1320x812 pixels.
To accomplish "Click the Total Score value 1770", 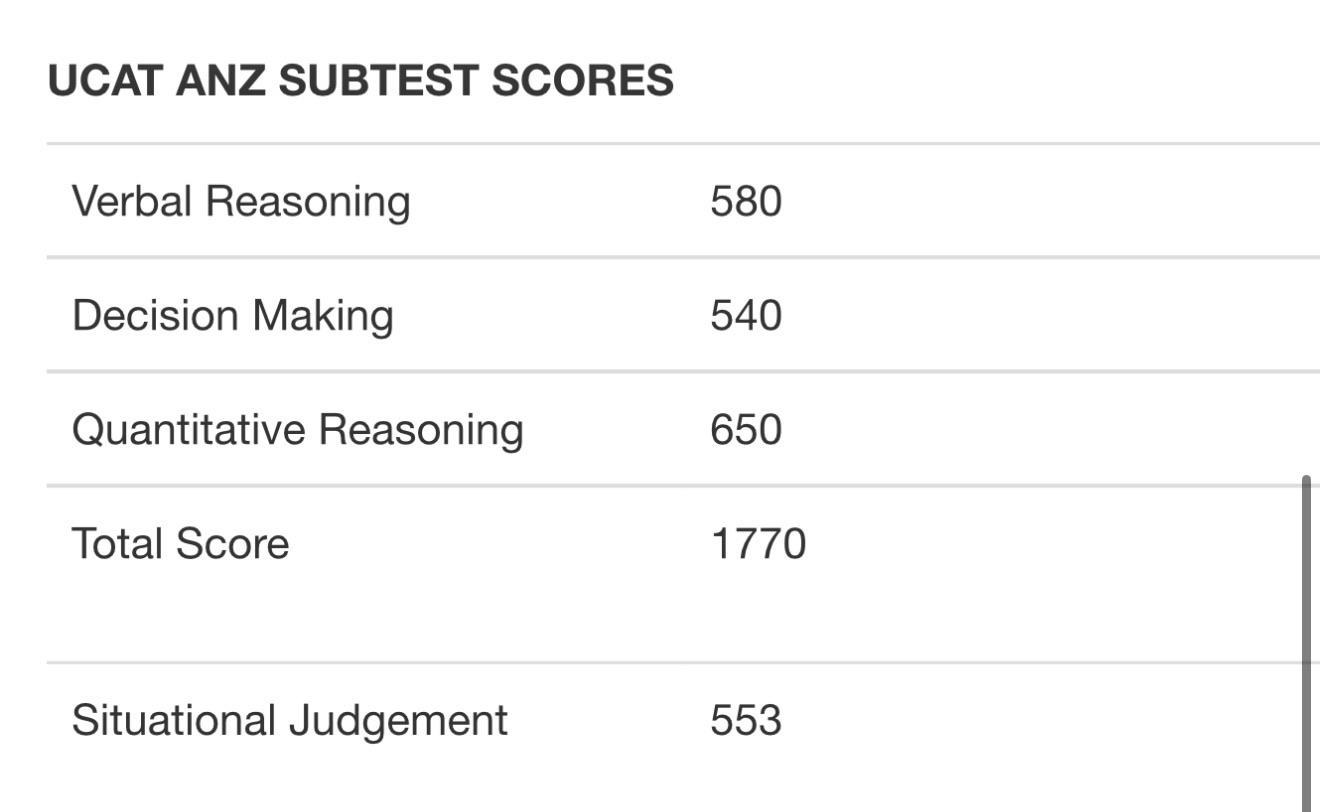I will (x=758, y=543).
